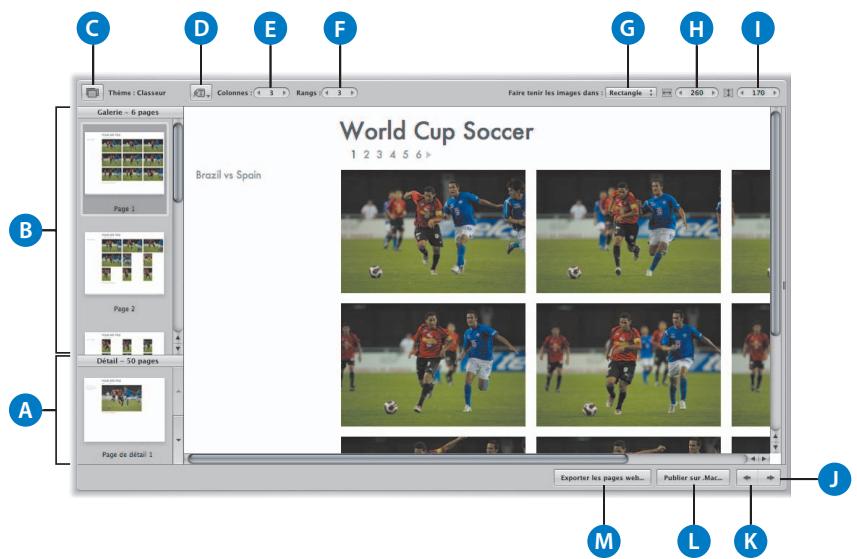
Task: Click the gallery pane scroll up arrow
Action: (178, 338)
